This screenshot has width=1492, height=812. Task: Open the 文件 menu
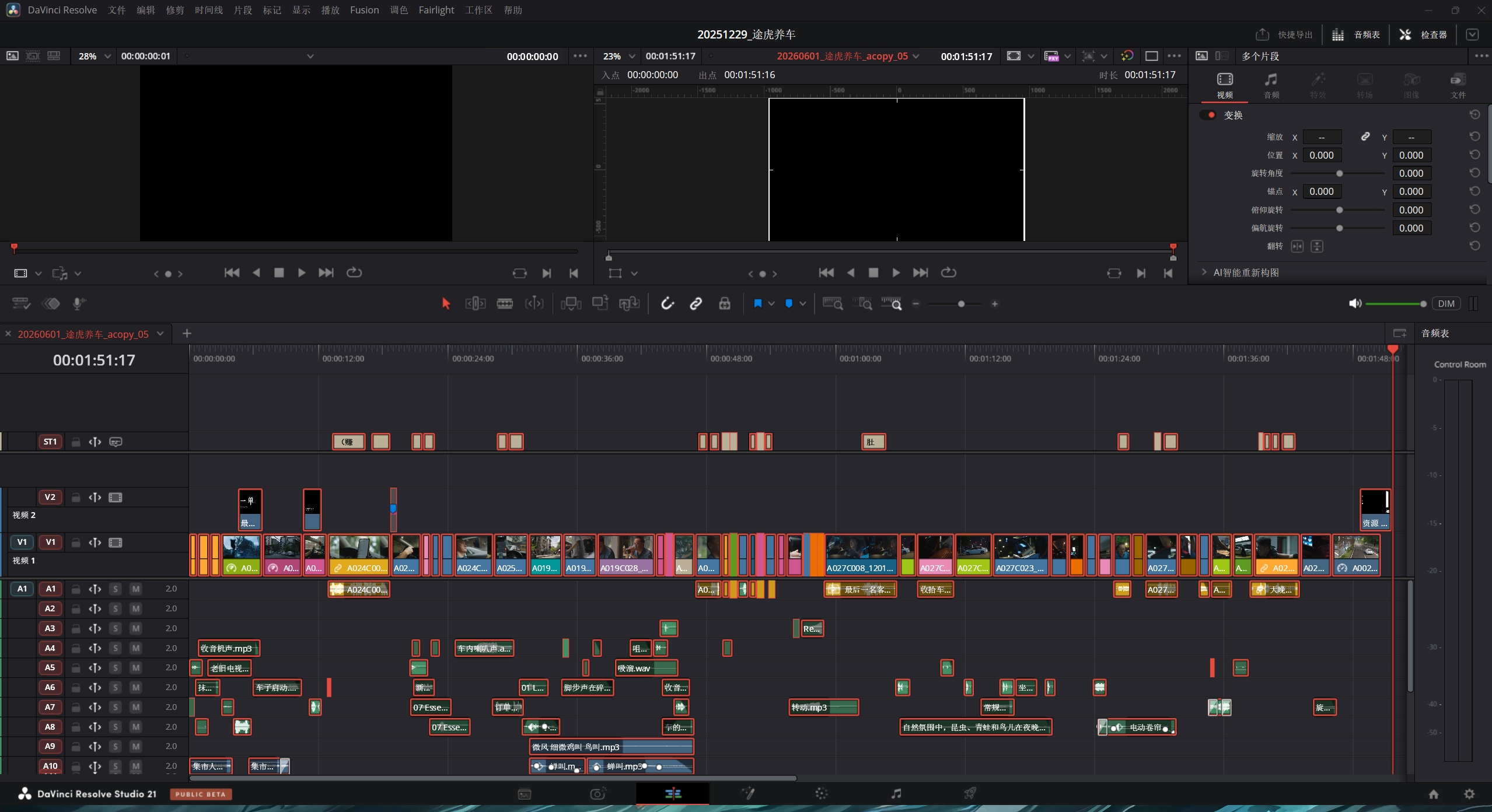coord(117,10)
